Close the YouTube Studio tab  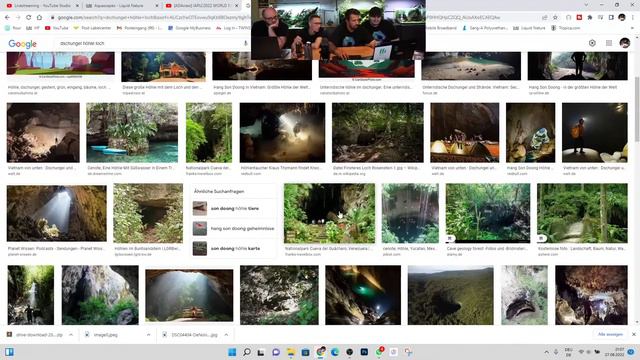point(77,6)
